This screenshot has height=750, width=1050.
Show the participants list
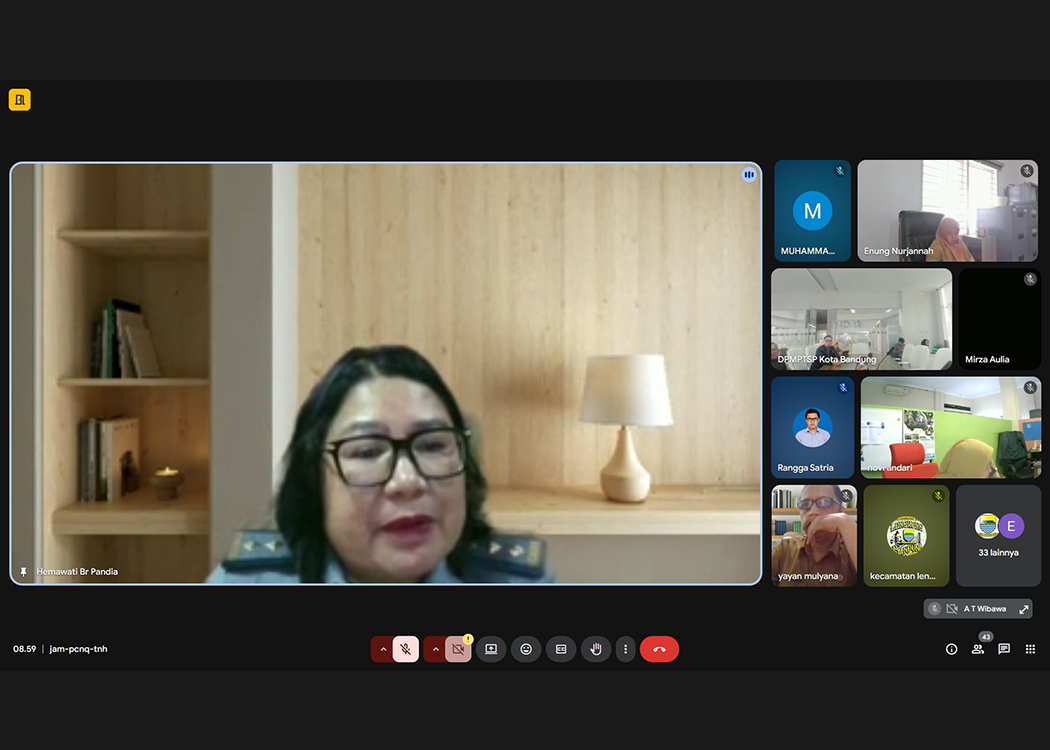tap(978, 649)
